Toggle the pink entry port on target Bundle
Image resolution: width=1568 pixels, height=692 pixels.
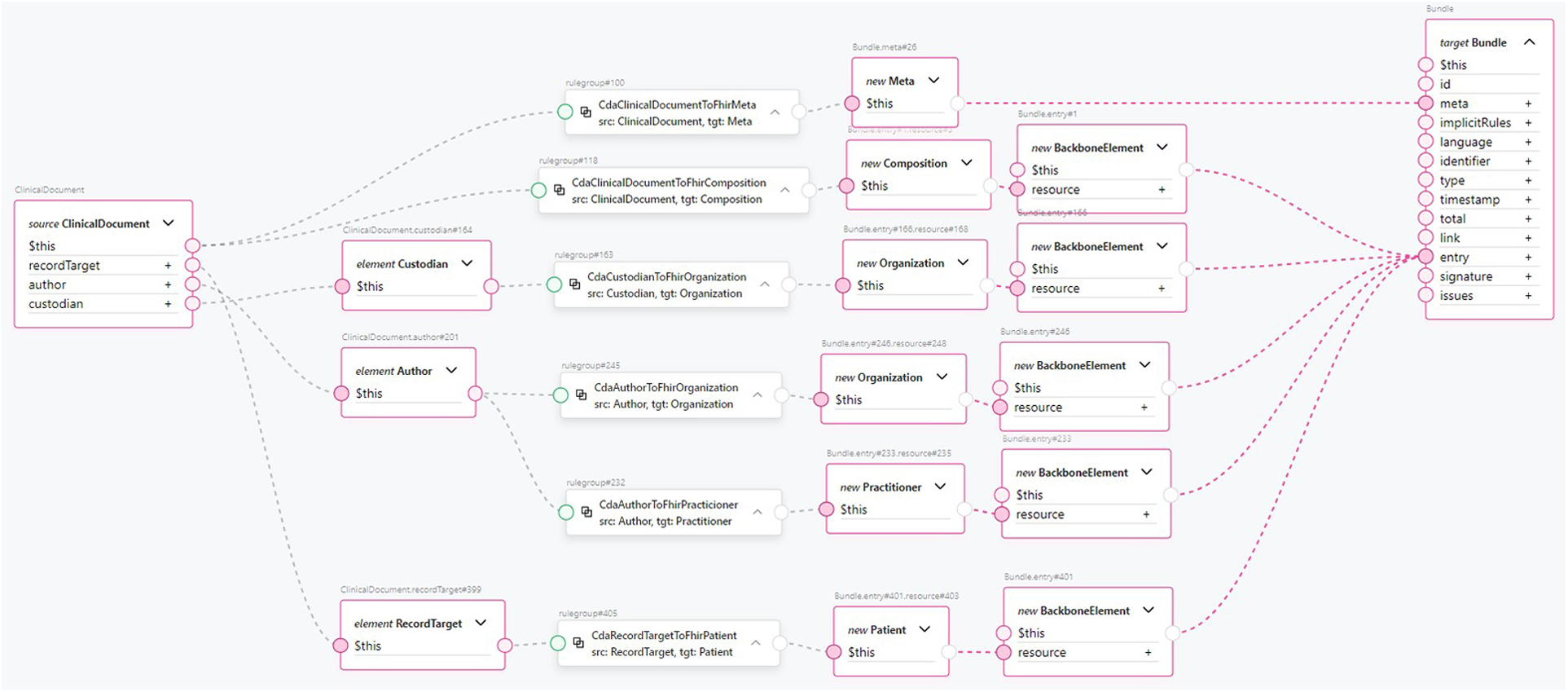pyautogui.click(x=1425, y=257)
